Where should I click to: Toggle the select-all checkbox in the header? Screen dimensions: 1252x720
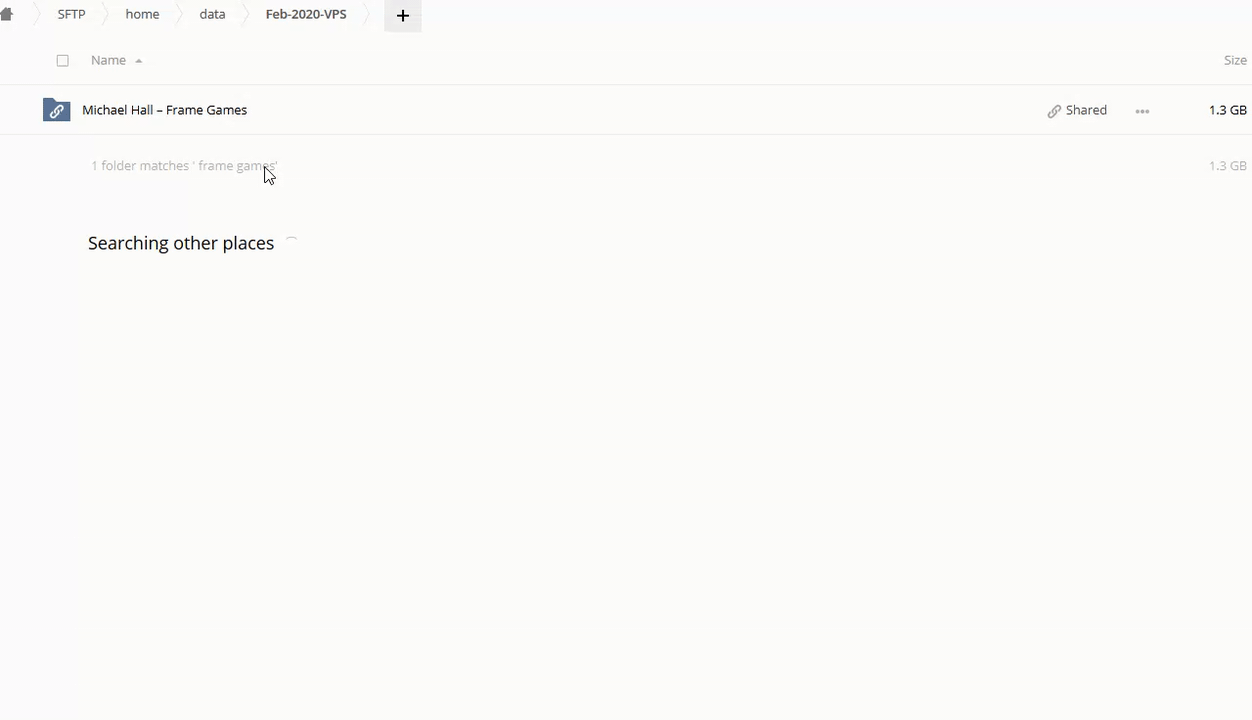(x=63, y=61)
